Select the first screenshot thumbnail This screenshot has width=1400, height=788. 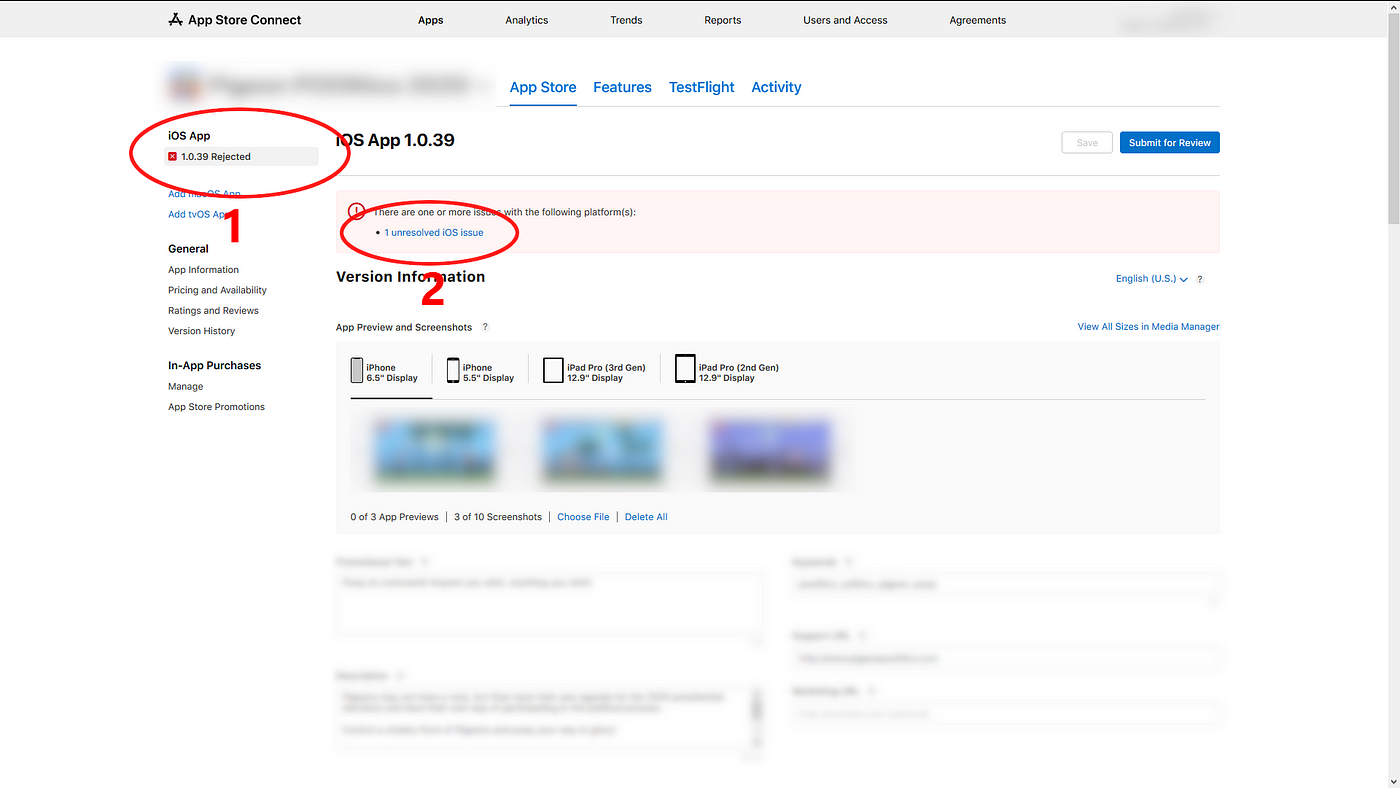[x=434, y=450]
